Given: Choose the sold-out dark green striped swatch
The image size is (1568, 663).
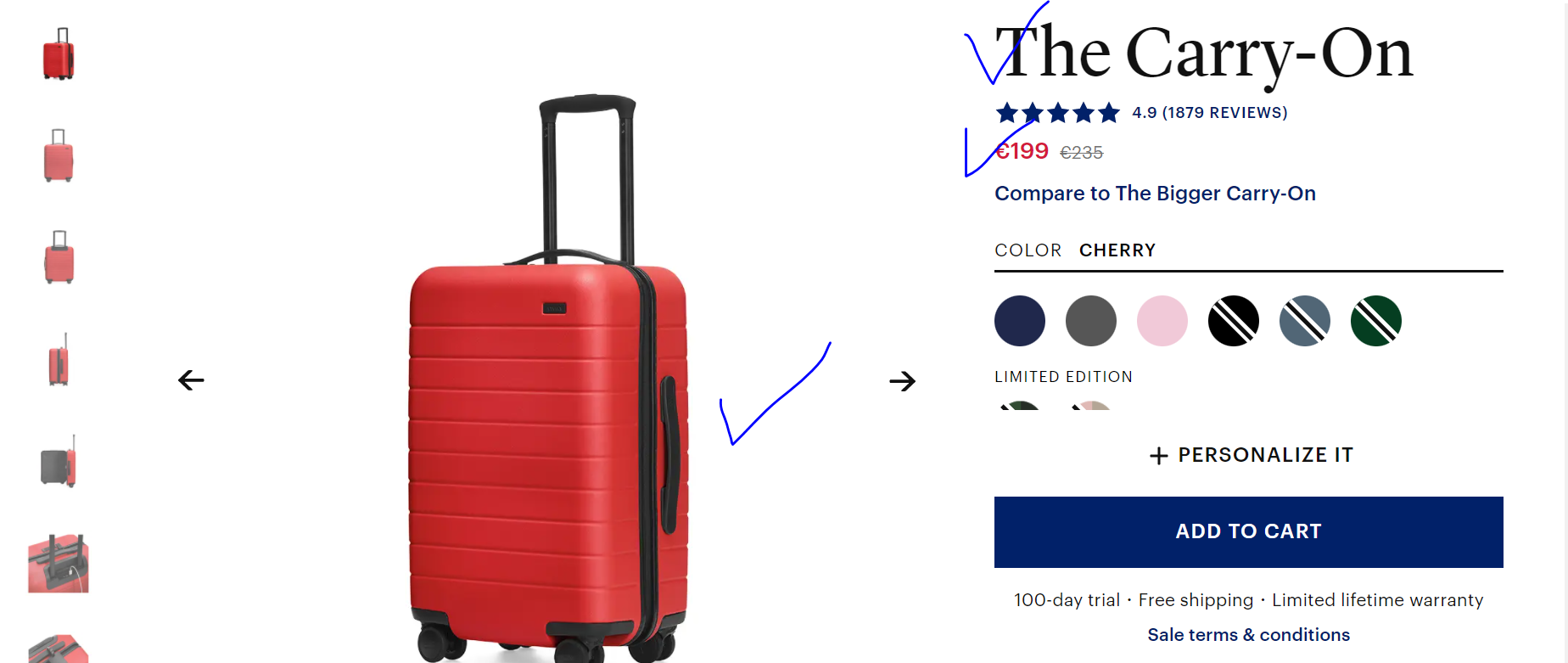Looking at the screenshot, I should click(1376, 321).
